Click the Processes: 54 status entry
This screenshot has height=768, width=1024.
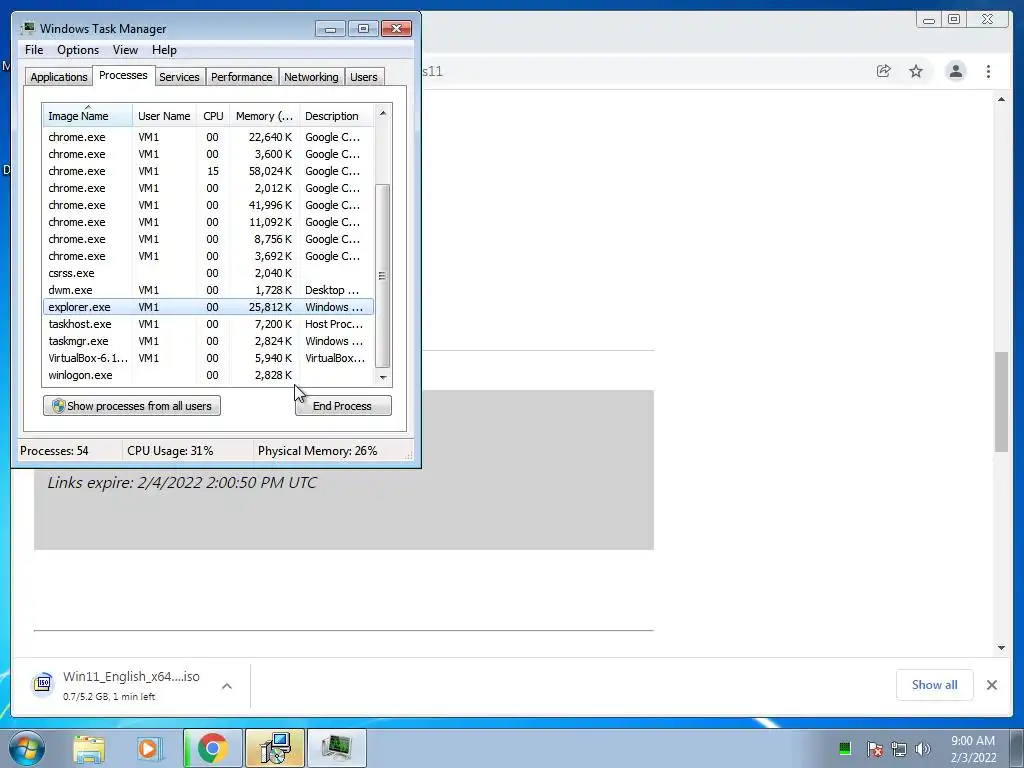[x=54, y=451]
